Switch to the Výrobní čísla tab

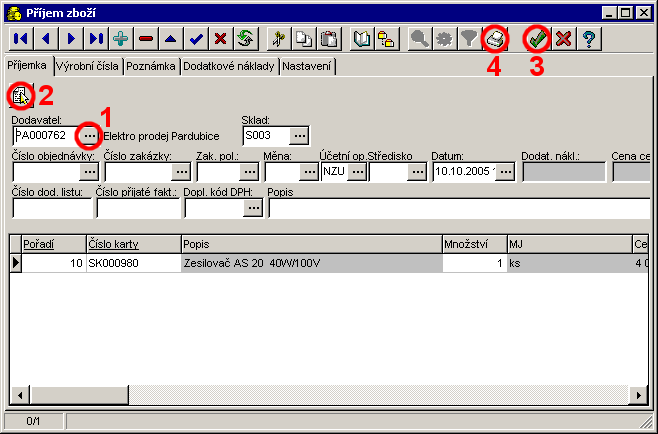click(88, 66)
